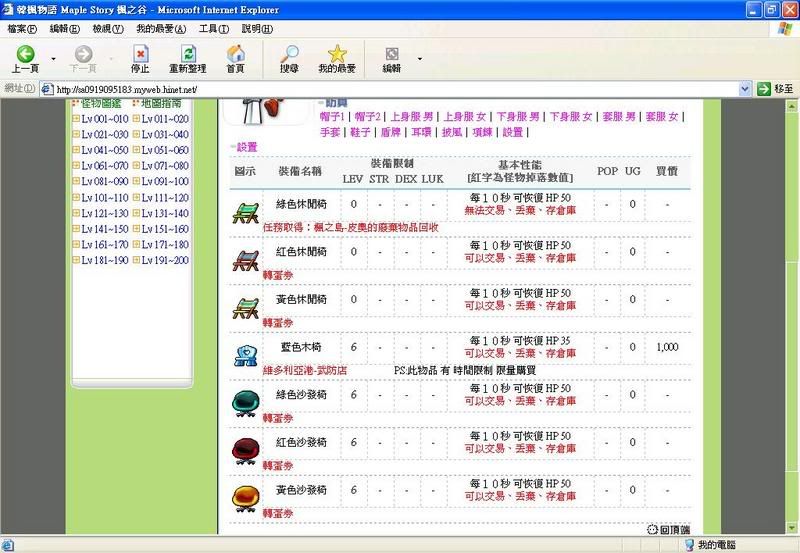Image resolution: width=800 pixels, height=553 pixels.
Task: Open the 編輯 toolbar dropdown arrow
Action: click(x=420, y=59)
